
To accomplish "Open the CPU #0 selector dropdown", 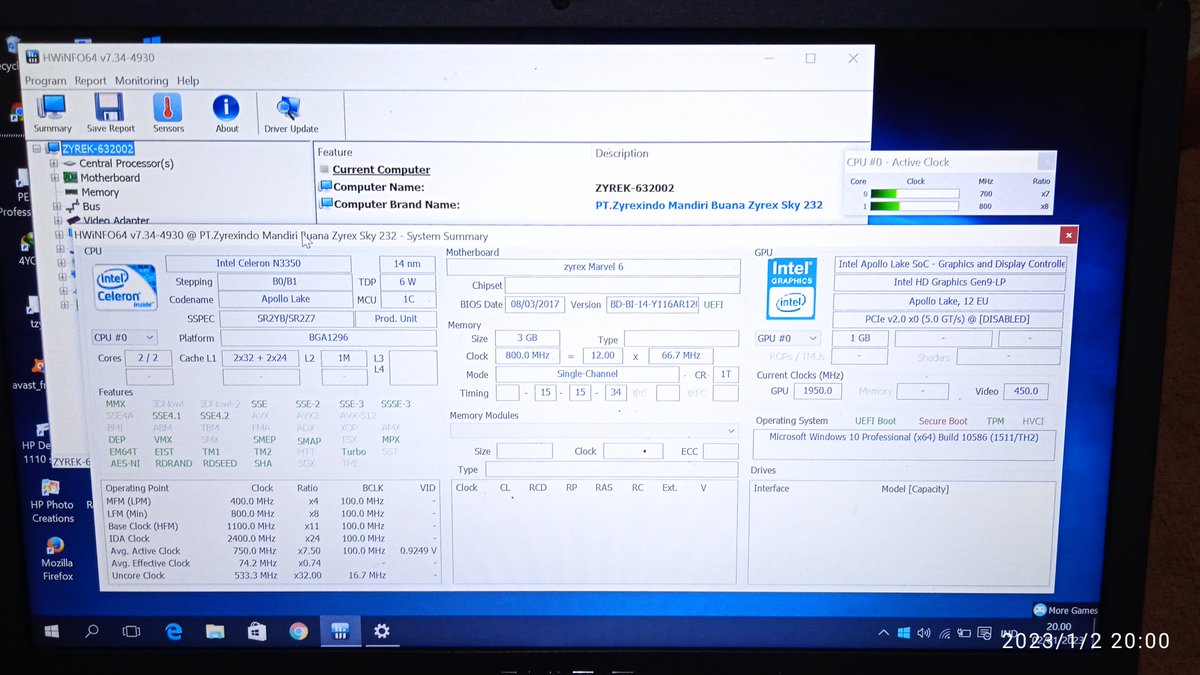I will [124, 338].
